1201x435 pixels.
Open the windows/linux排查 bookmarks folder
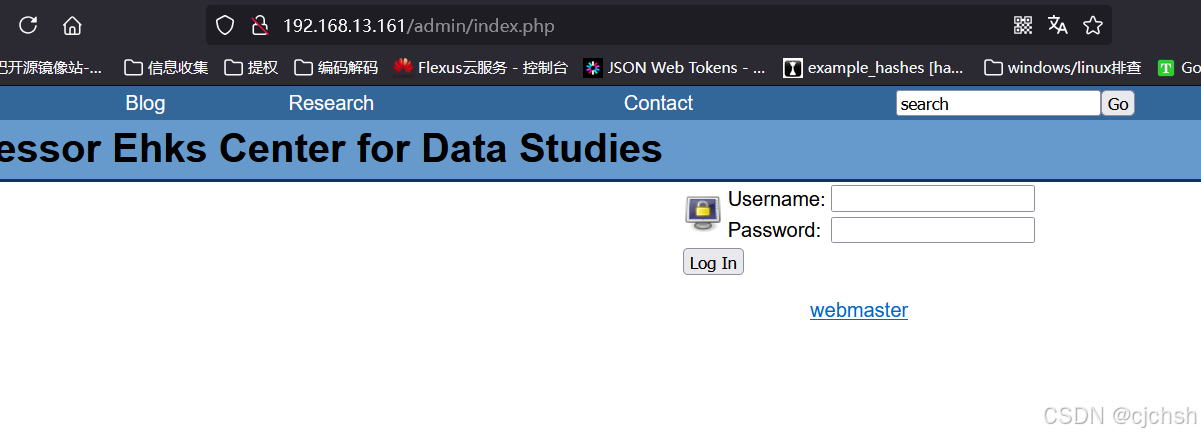[1063, 68]
